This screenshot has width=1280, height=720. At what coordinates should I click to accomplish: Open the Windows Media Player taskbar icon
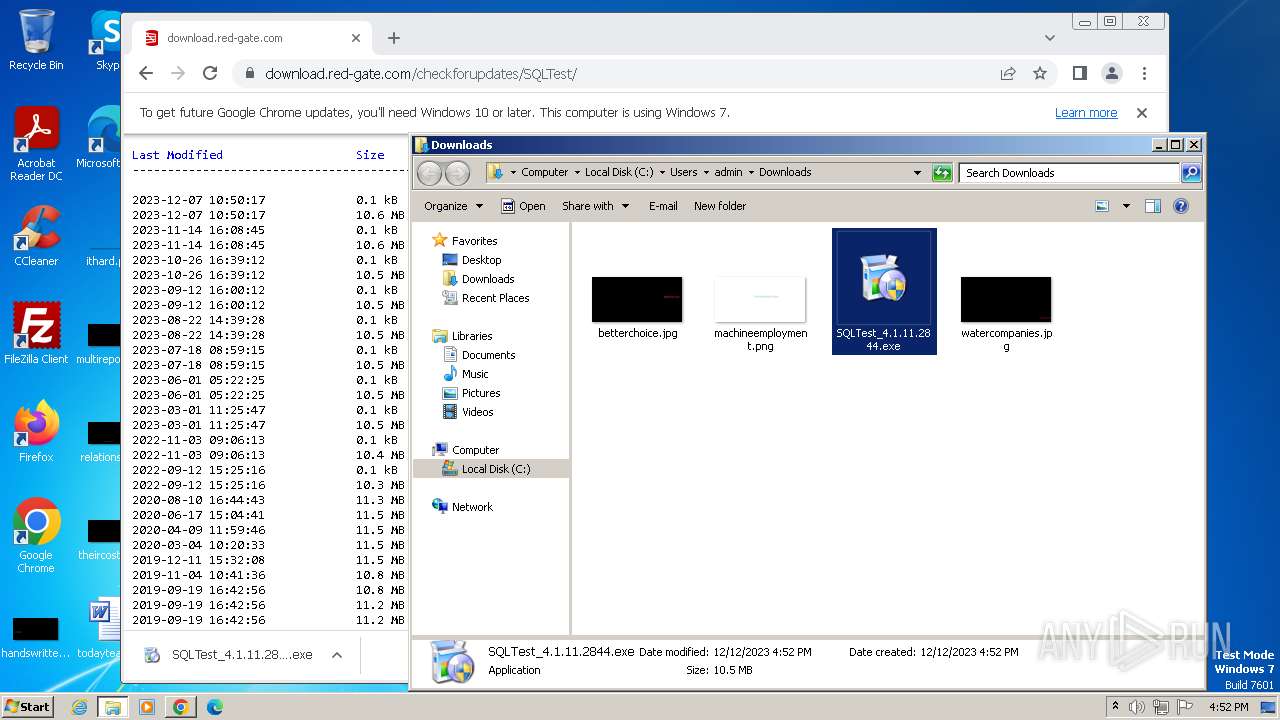pos(147,707)
